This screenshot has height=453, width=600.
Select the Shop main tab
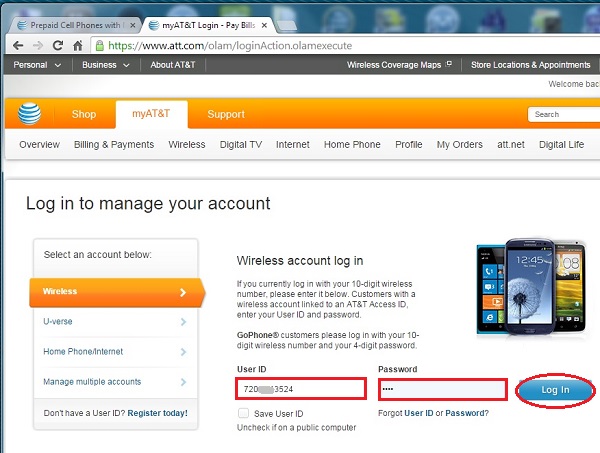[84, 114]
